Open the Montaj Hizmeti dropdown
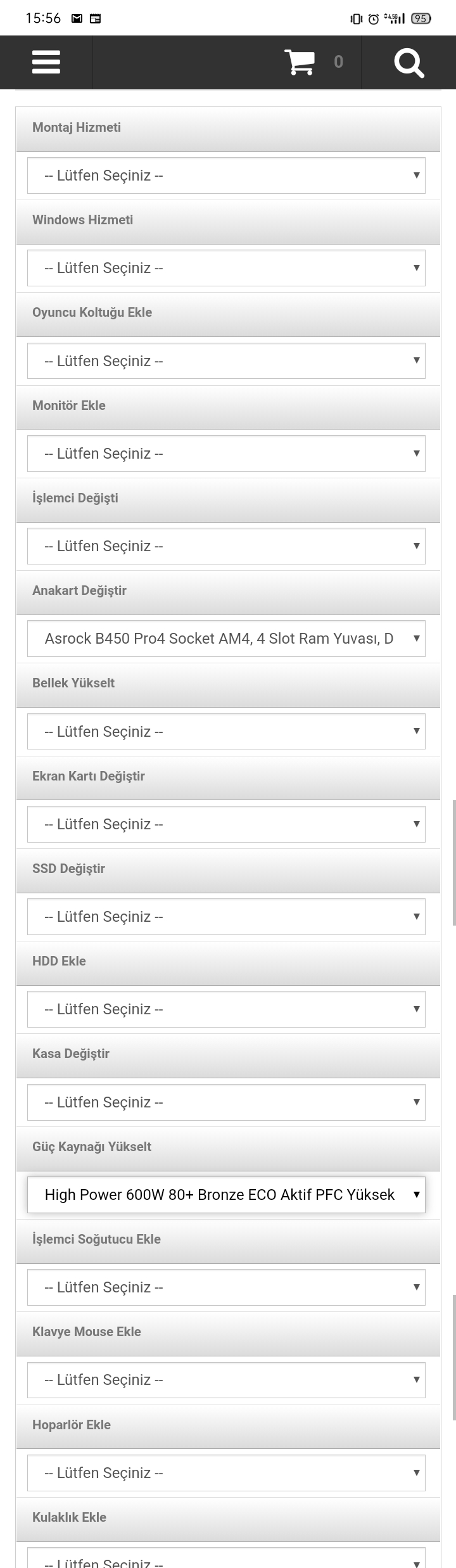The width and height of the screenshot is (456, 1568). (225, 175)
